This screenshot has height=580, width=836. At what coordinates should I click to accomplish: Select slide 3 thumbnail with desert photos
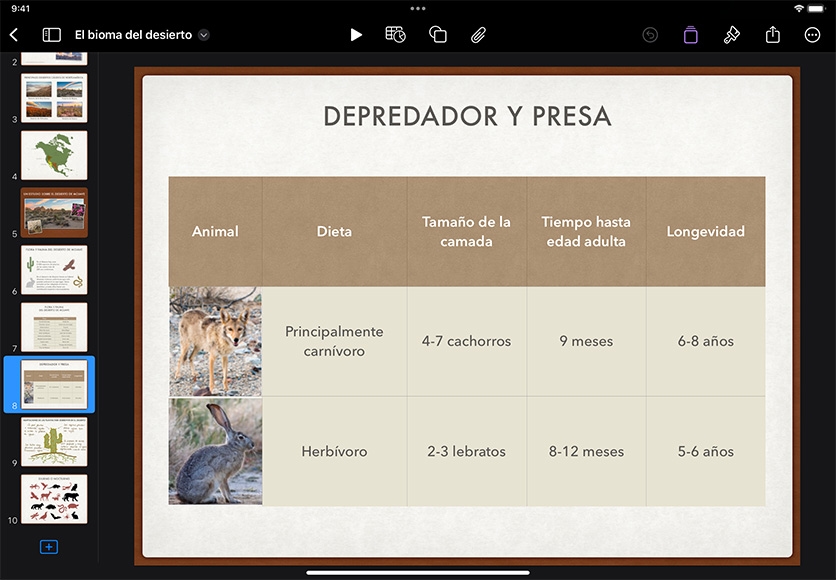(x=54, y=98)
